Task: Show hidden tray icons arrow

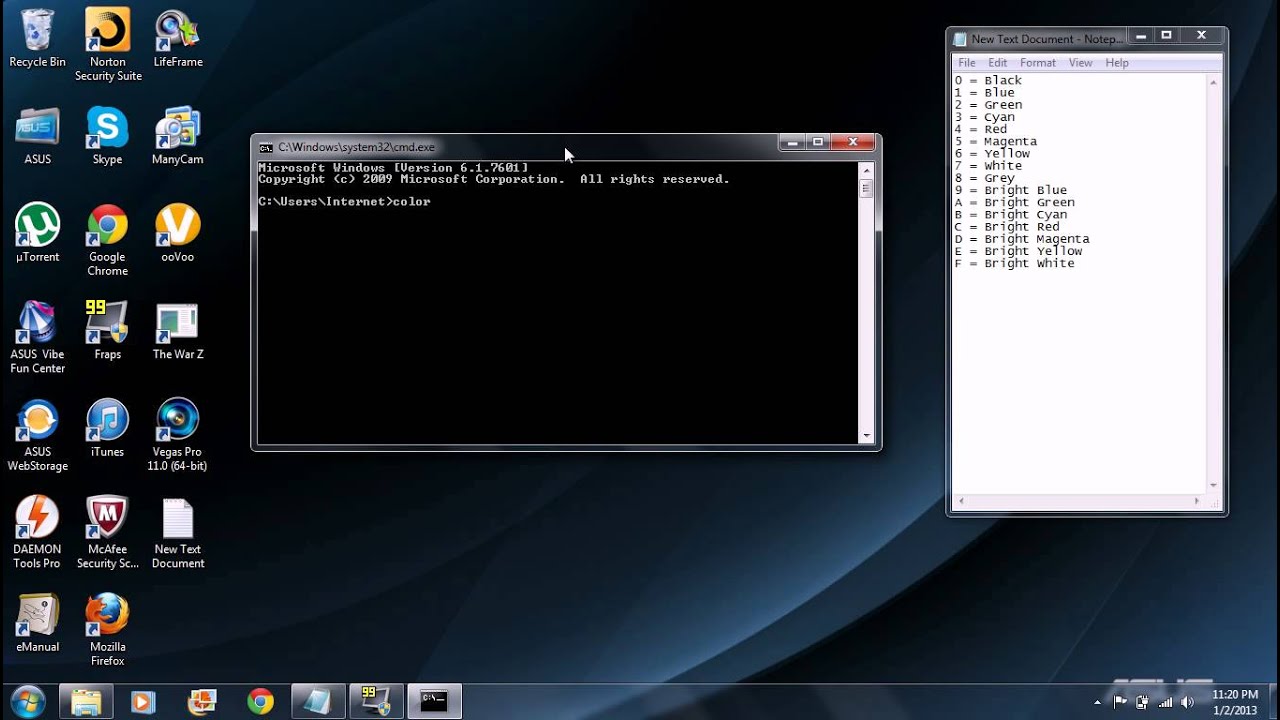Action: [x=1097, y=702]
